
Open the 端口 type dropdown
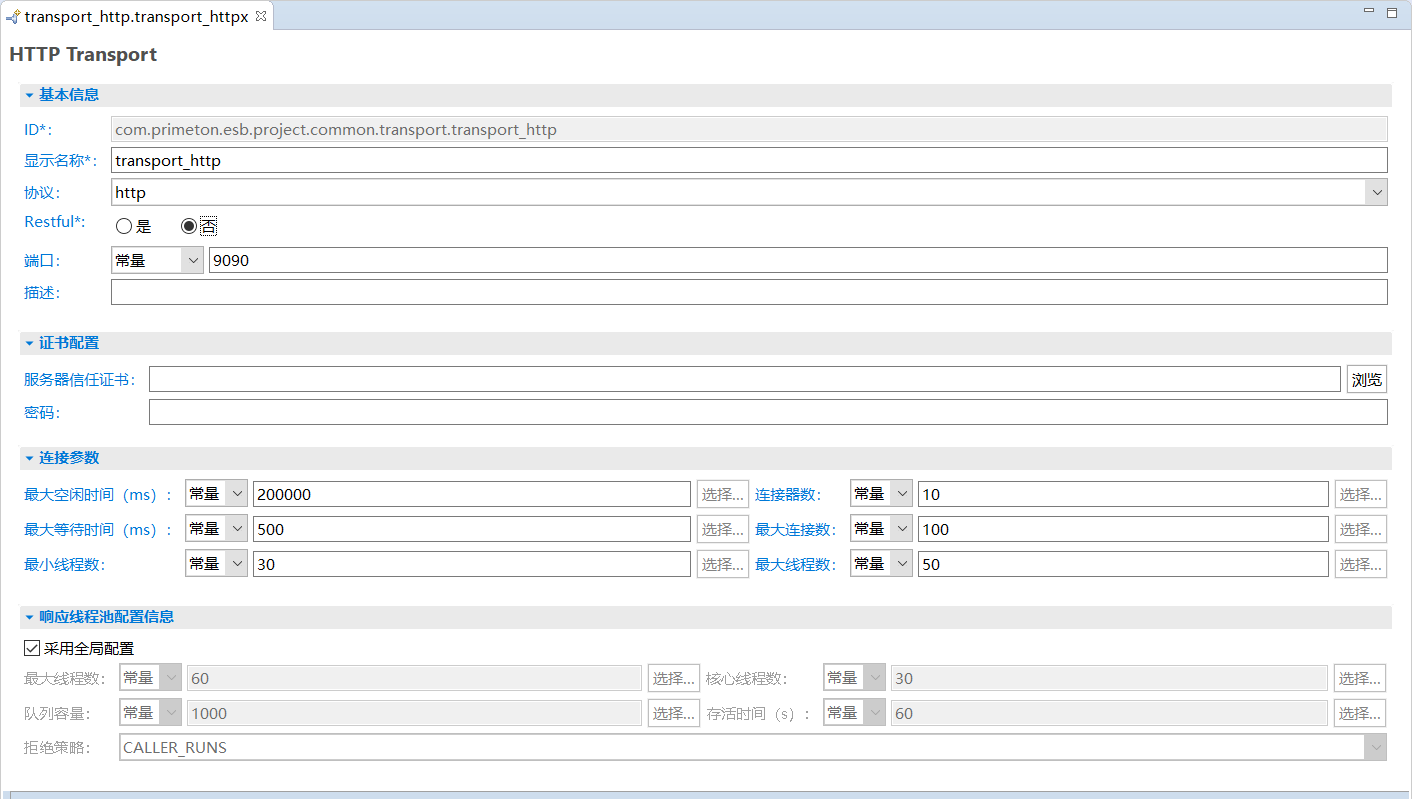click(x=192, y=260)
